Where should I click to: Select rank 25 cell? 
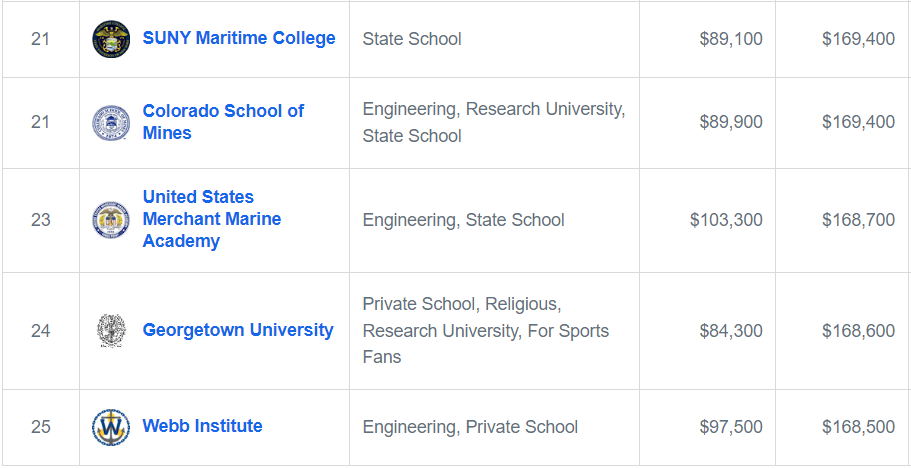coord(41,427)
